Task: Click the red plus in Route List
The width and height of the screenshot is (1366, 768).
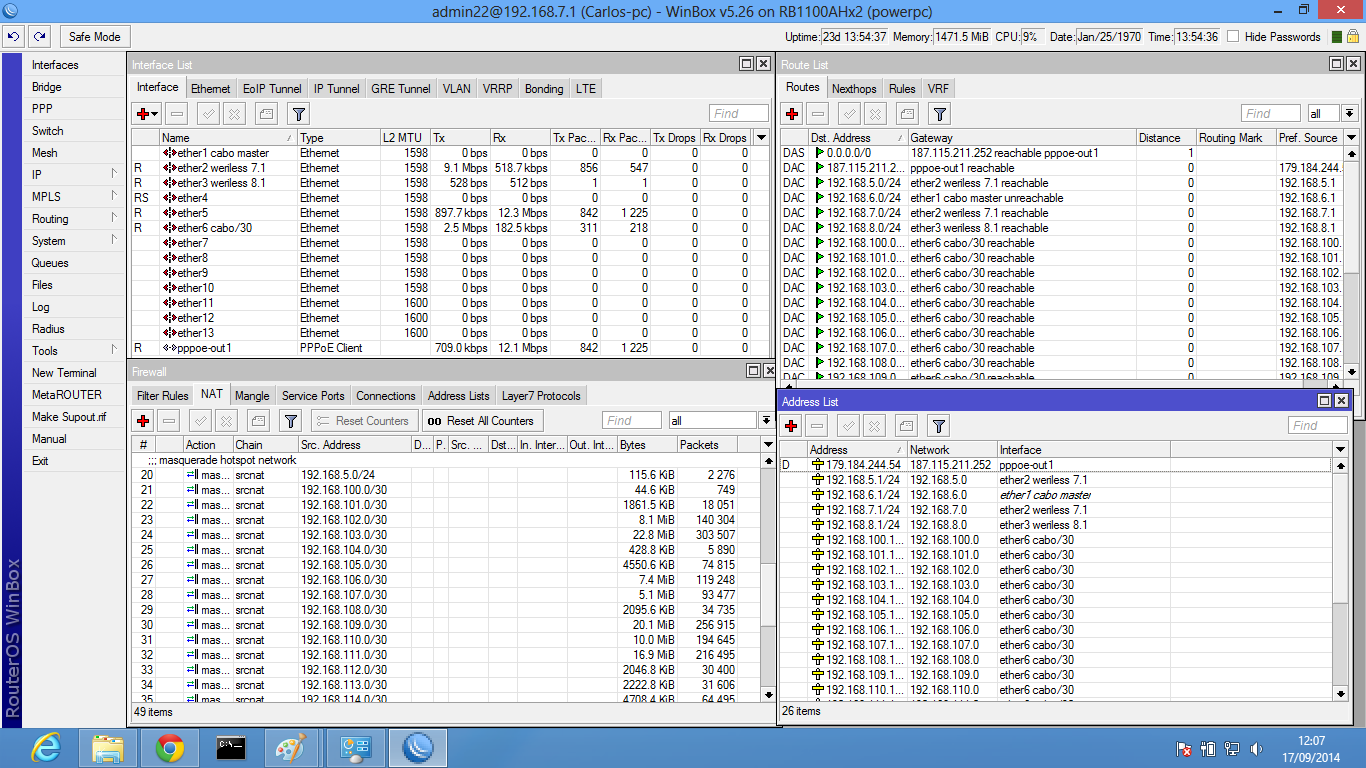Action: point(792,114)
